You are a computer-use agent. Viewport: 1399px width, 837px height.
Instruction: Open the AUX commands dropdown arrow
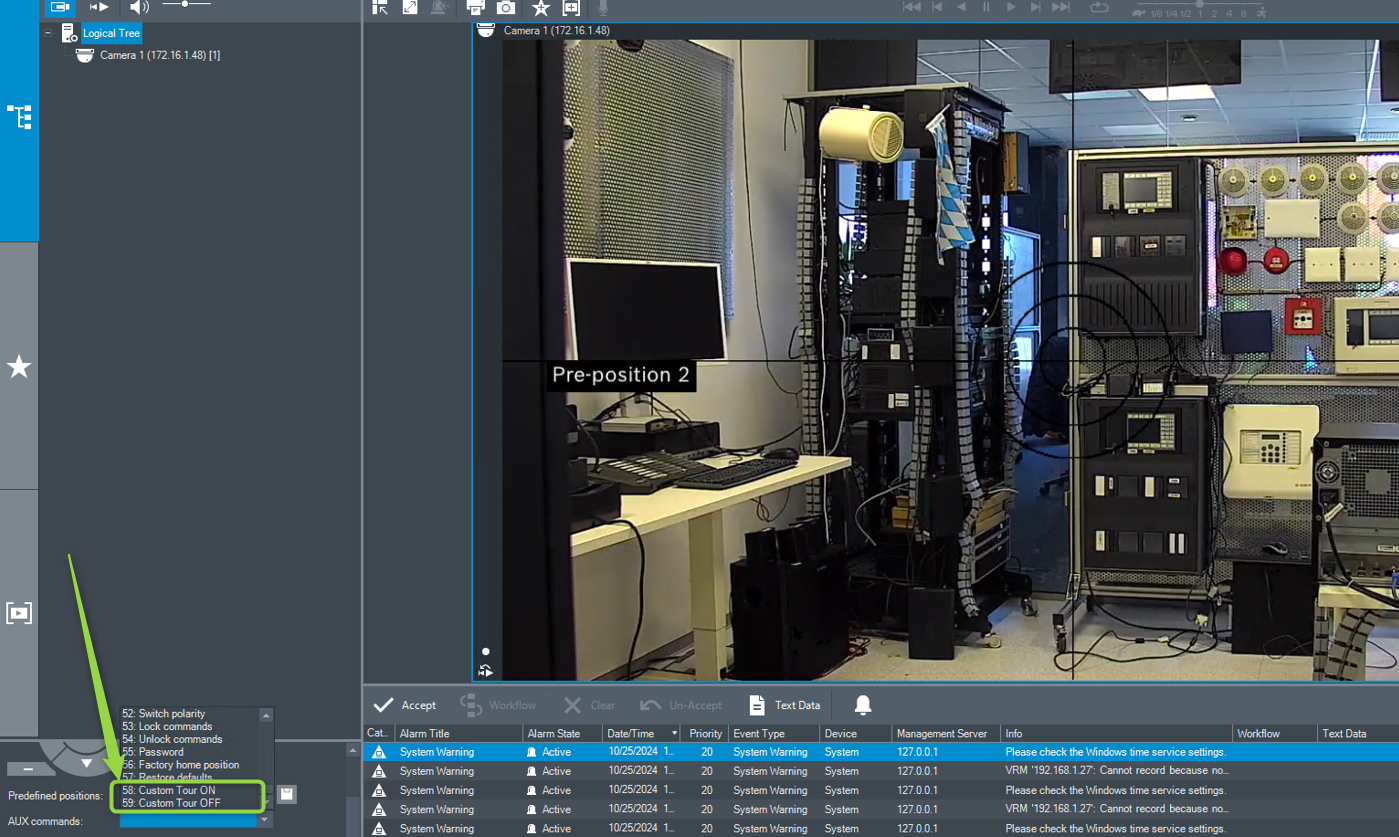(265, 820)
